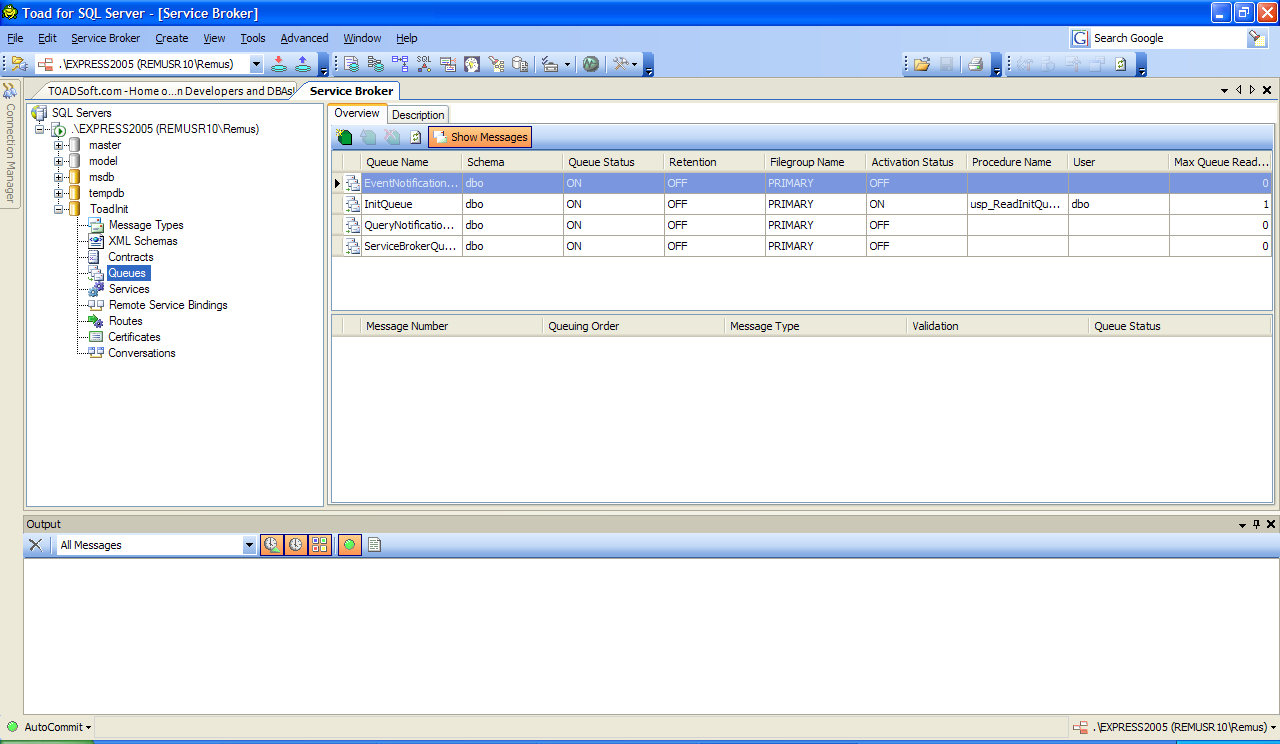Toggle the plain clock output filter

(x=296, y=545)
